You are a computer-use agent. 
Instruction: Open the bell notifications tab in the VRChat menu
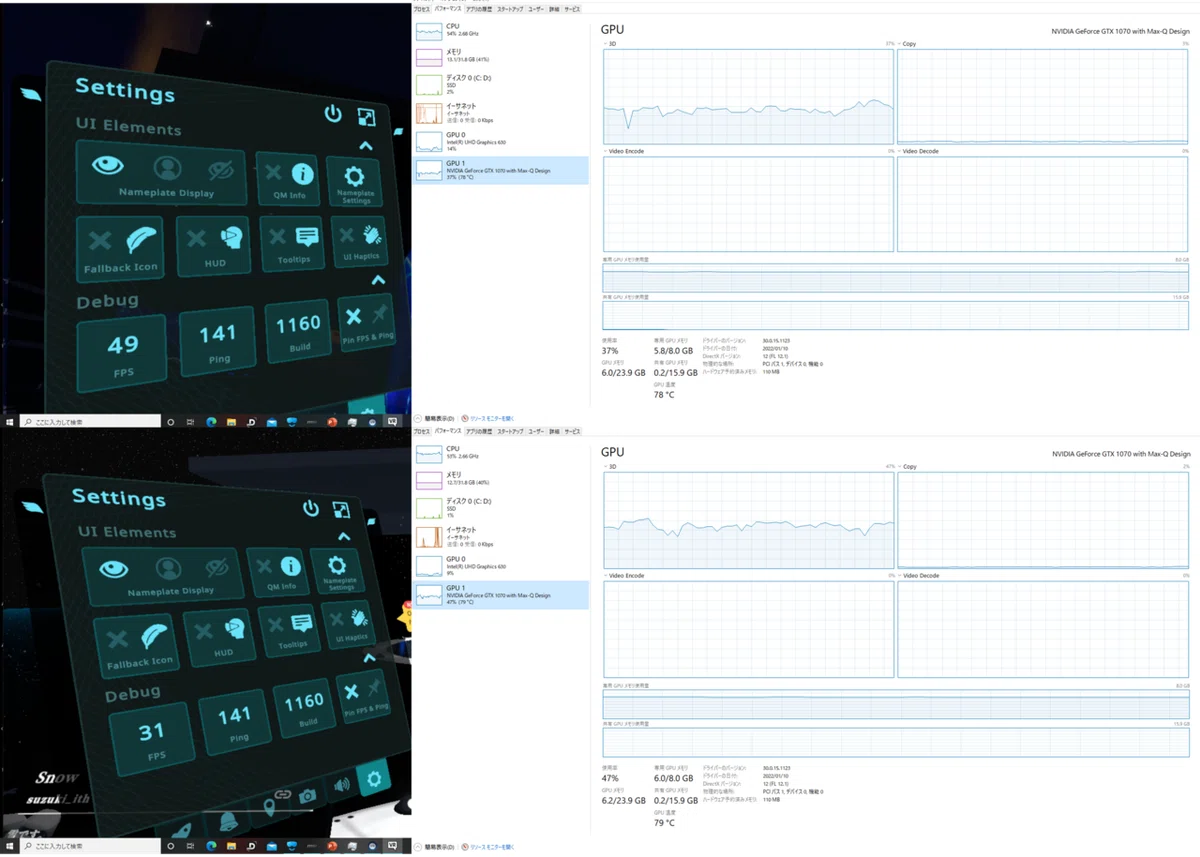click(x=228, y=823)
